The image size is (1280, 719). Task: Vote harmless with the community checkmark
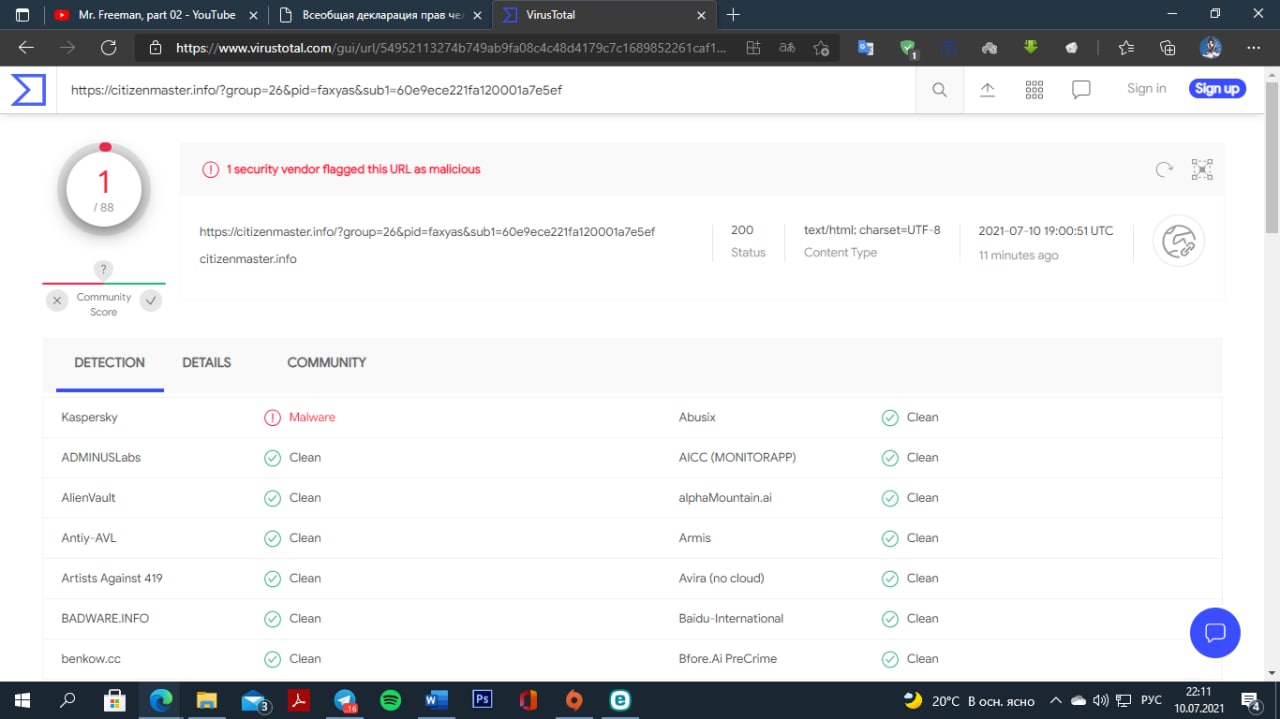[x=151, y=300]
